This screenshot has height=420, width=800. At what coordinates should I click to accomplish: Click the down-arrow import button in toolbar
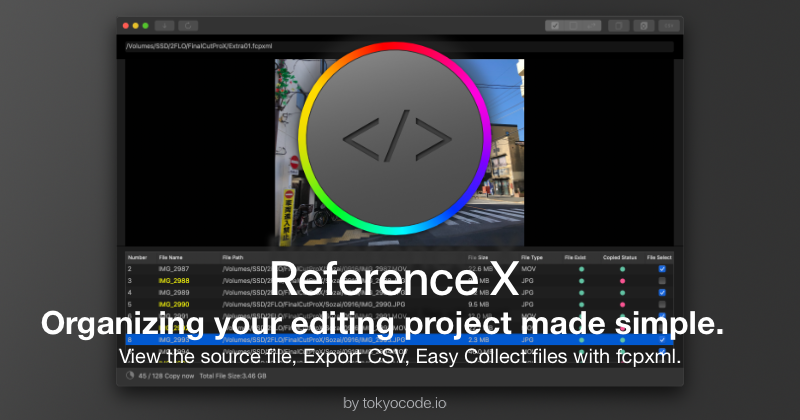point(164,26)
